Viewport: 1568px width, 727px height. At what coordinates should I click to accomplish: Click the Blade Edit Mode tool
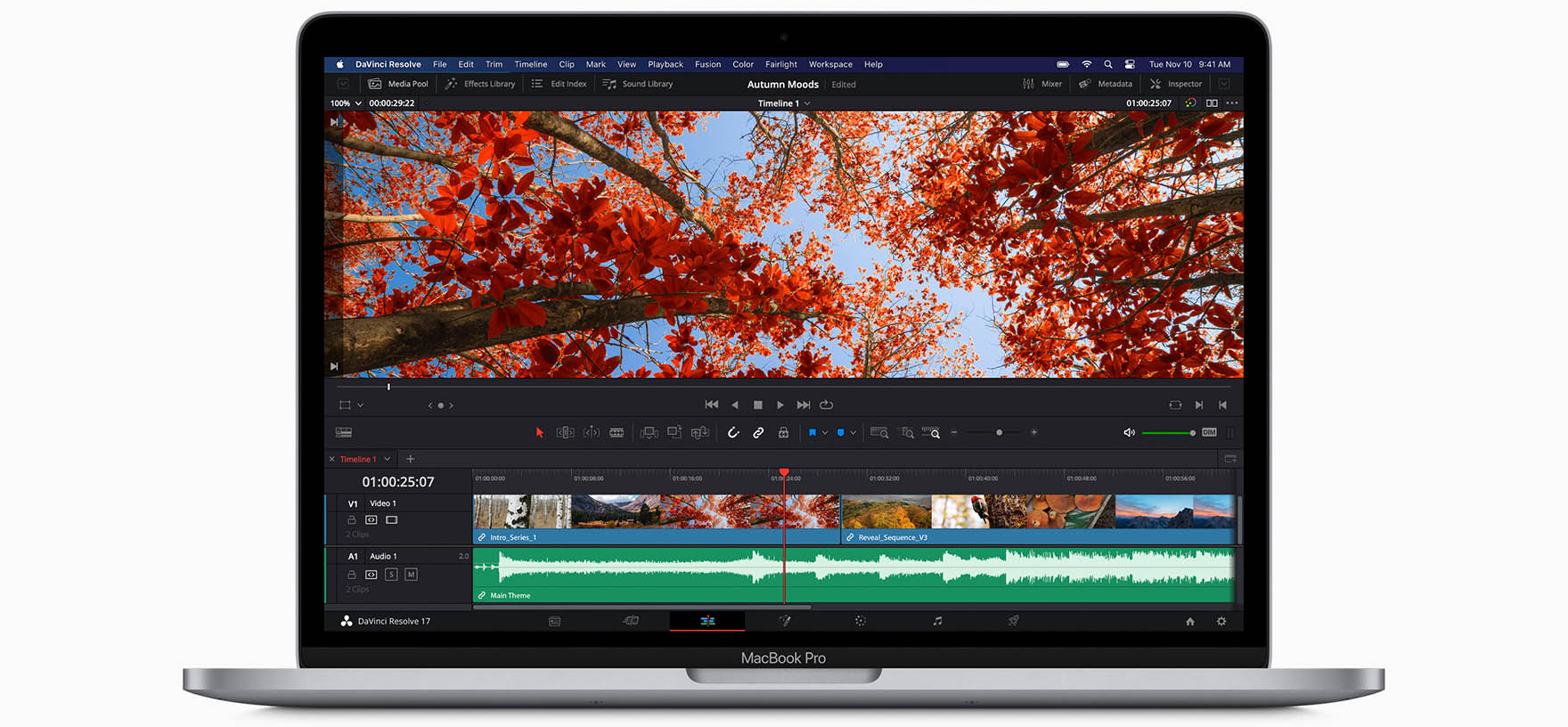(617, 433)
